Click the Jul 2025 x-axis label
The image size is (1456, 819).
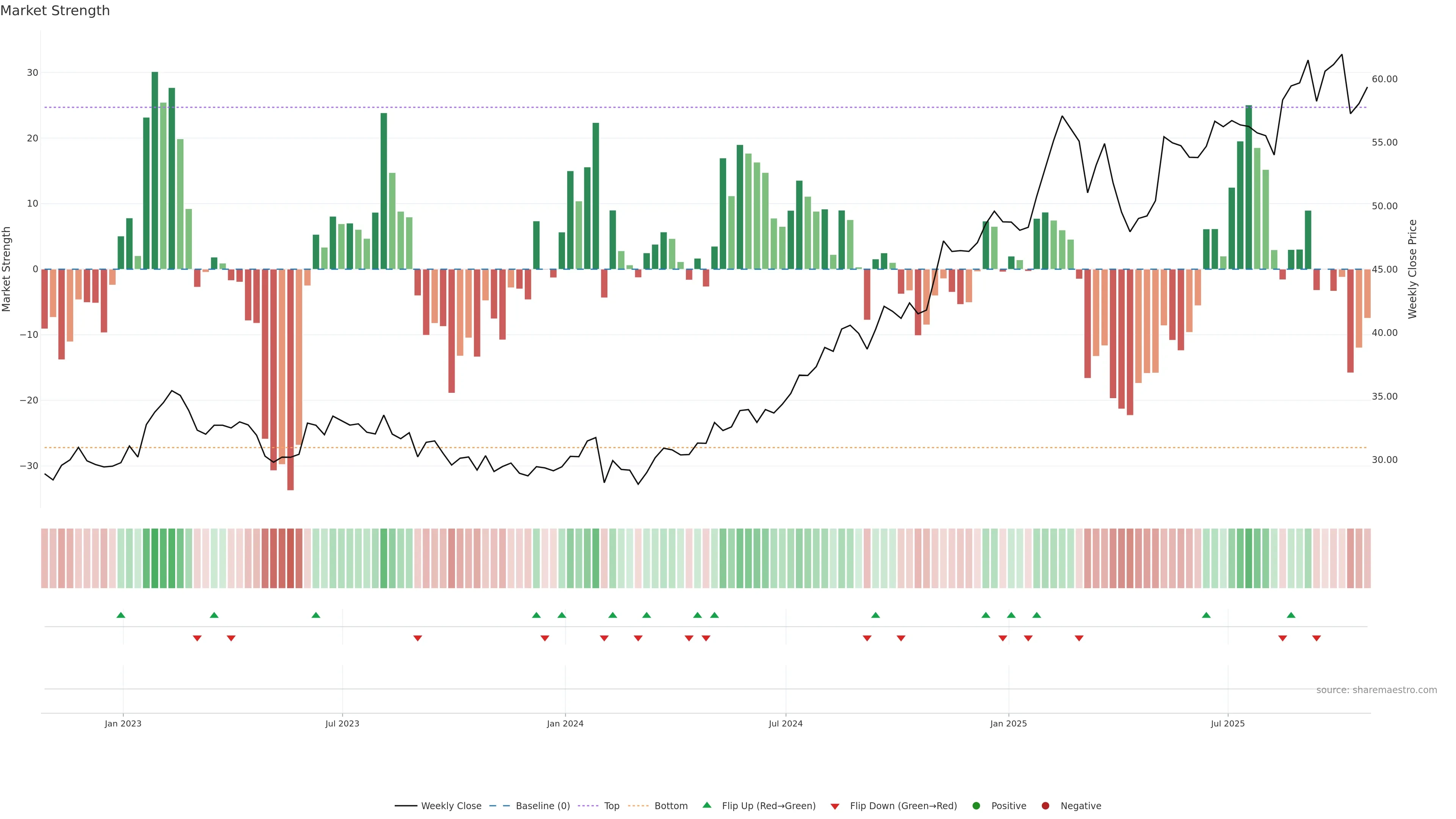[x=1227, y=723]
